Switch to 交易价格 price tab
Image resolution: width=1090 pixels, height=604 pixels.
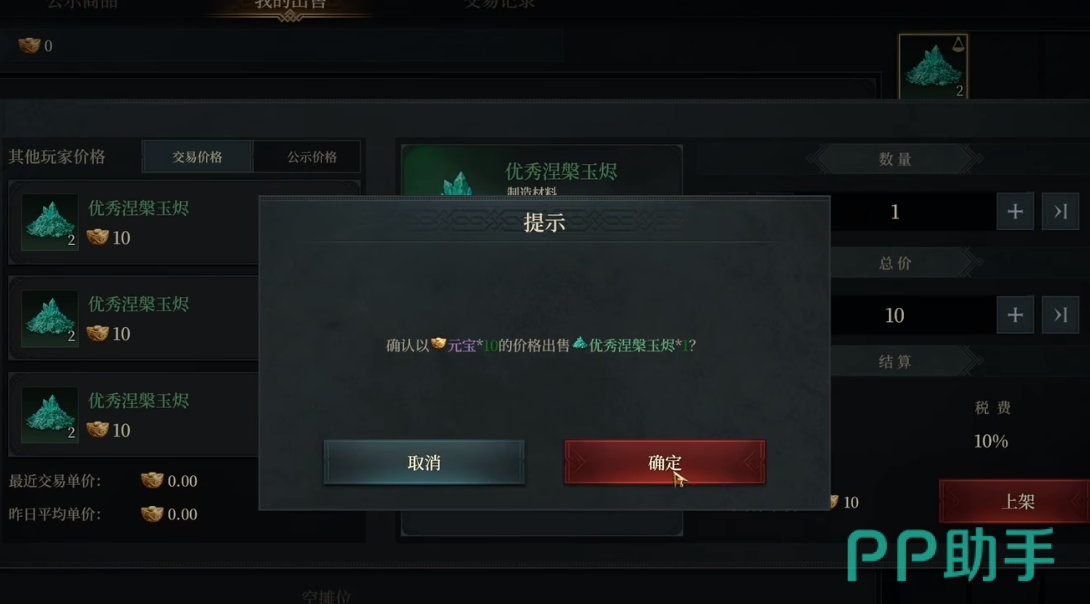197,157
